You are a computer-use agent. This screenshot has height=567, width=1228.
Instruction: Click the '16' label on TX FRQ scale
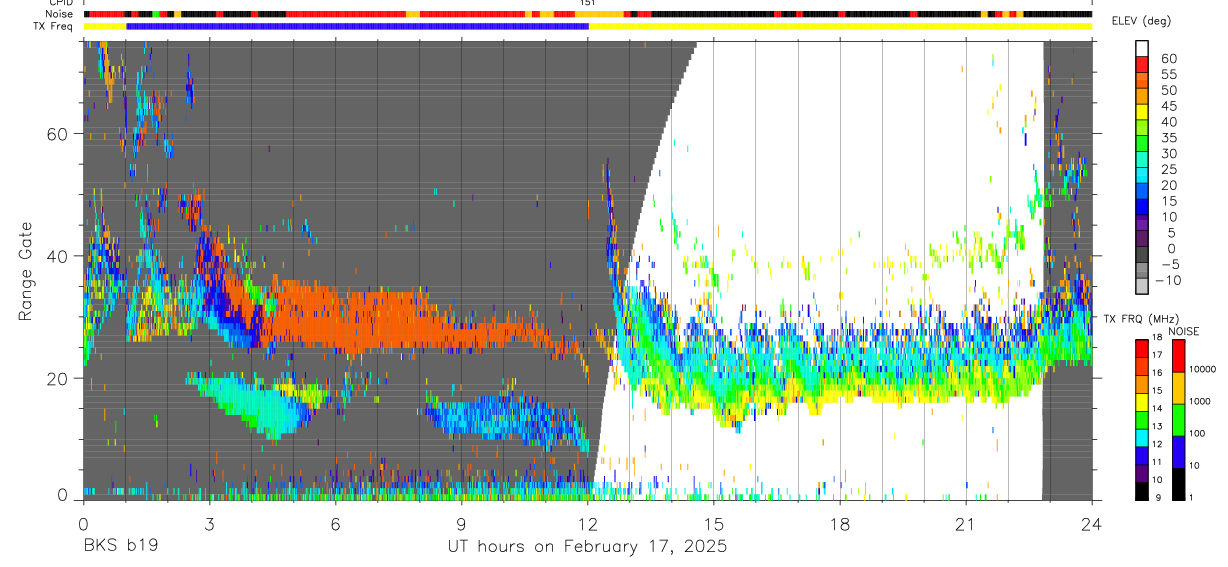click(1159, 372)
